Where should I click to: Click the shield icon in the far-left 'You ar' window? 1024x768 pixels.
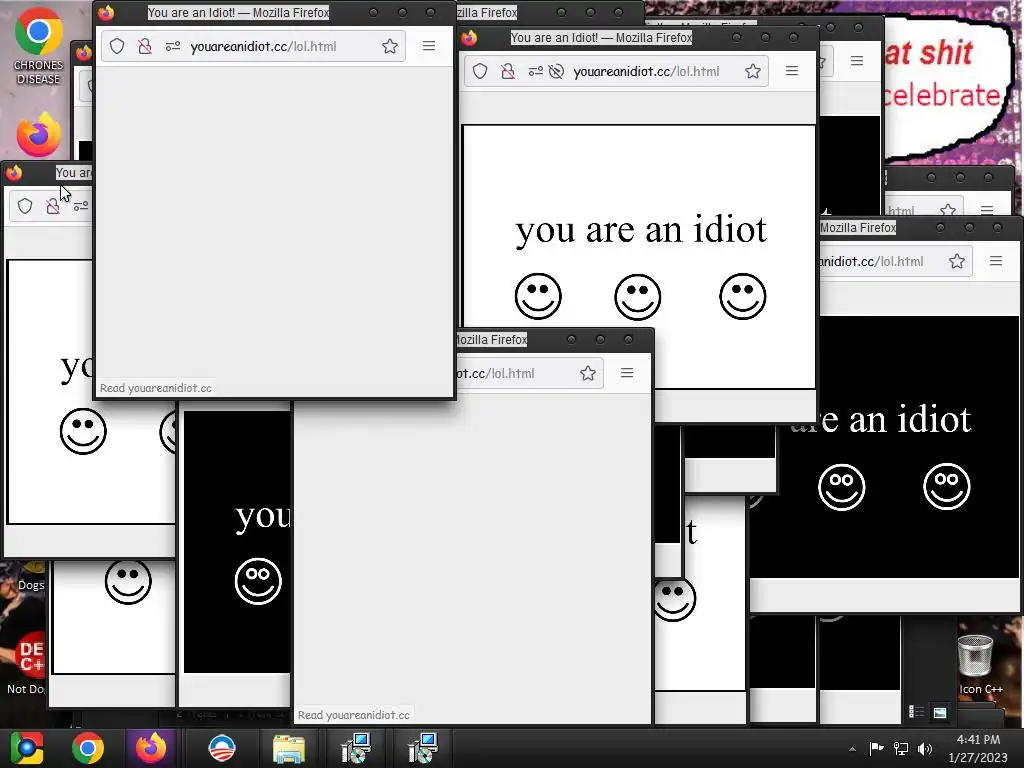(25, 206)
